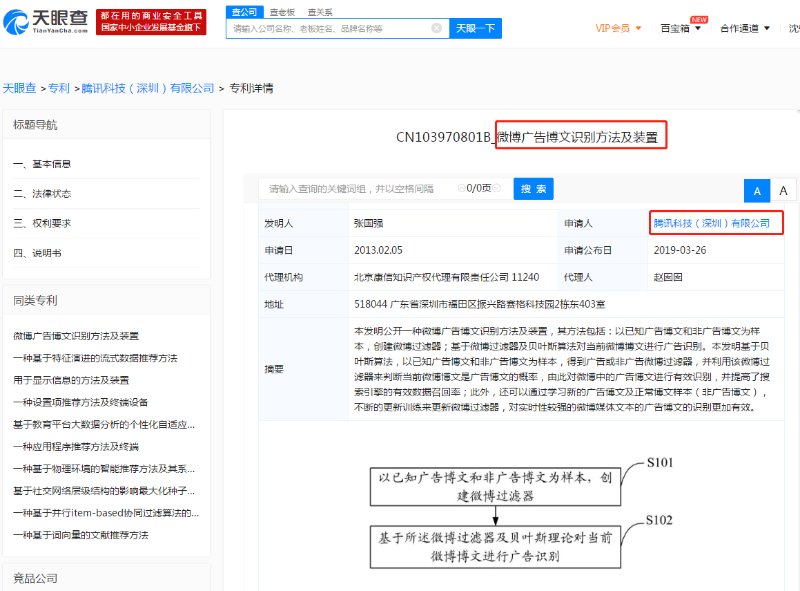Click the S101 flowchart step box
The width and height of the screenshot is (800, 591).
tap(495, 486)
